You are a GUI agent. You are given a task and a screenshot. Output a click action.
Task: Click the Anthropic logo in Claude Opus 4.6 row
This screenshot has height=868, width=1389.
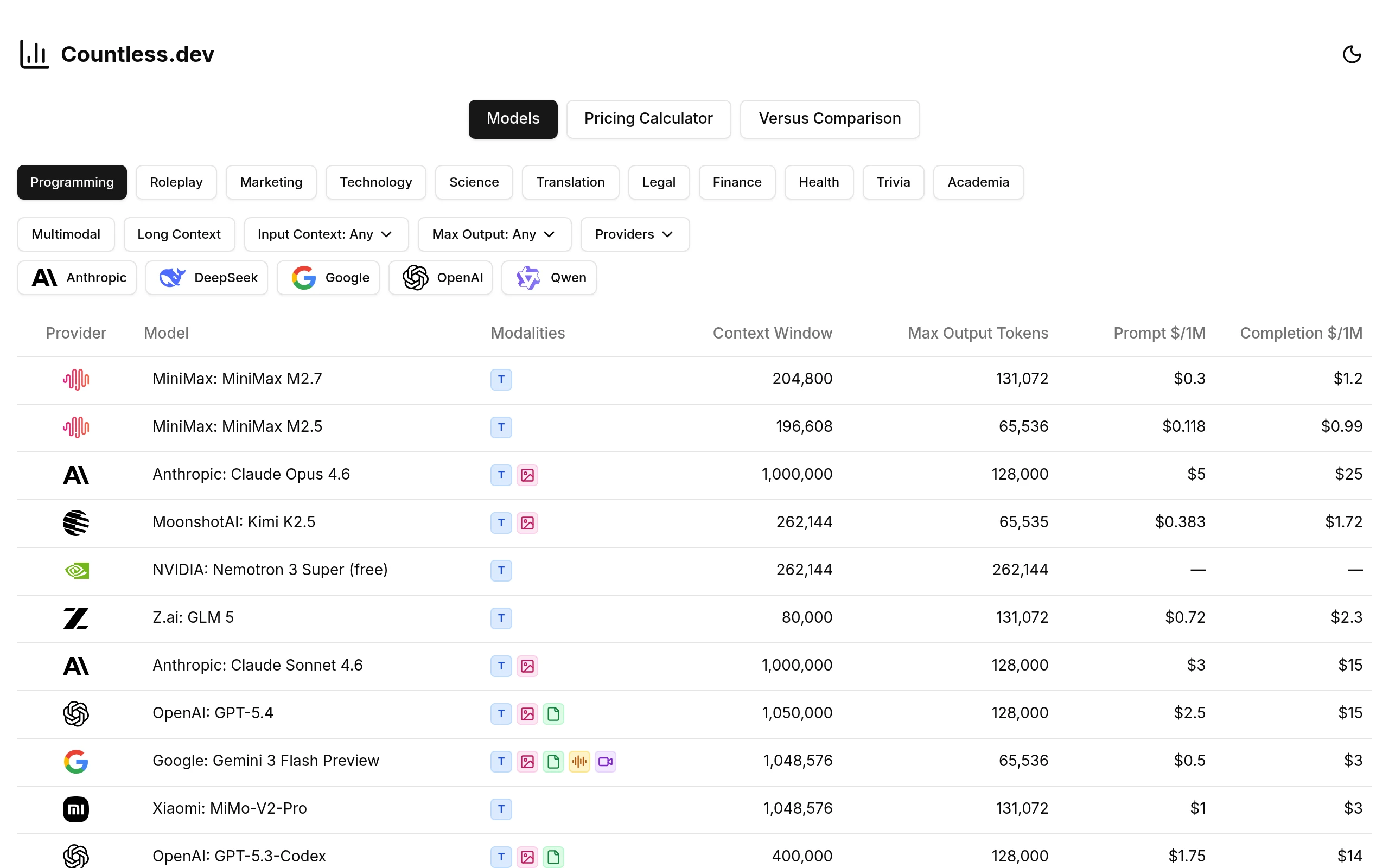[x=76, y=475]
